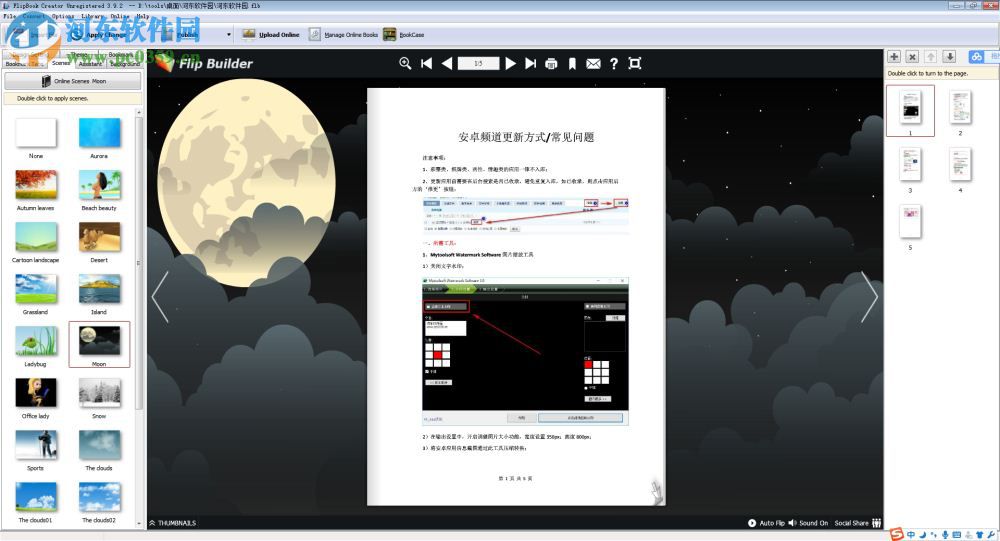
Task: Open the Help menu
Action: (142, 16)
